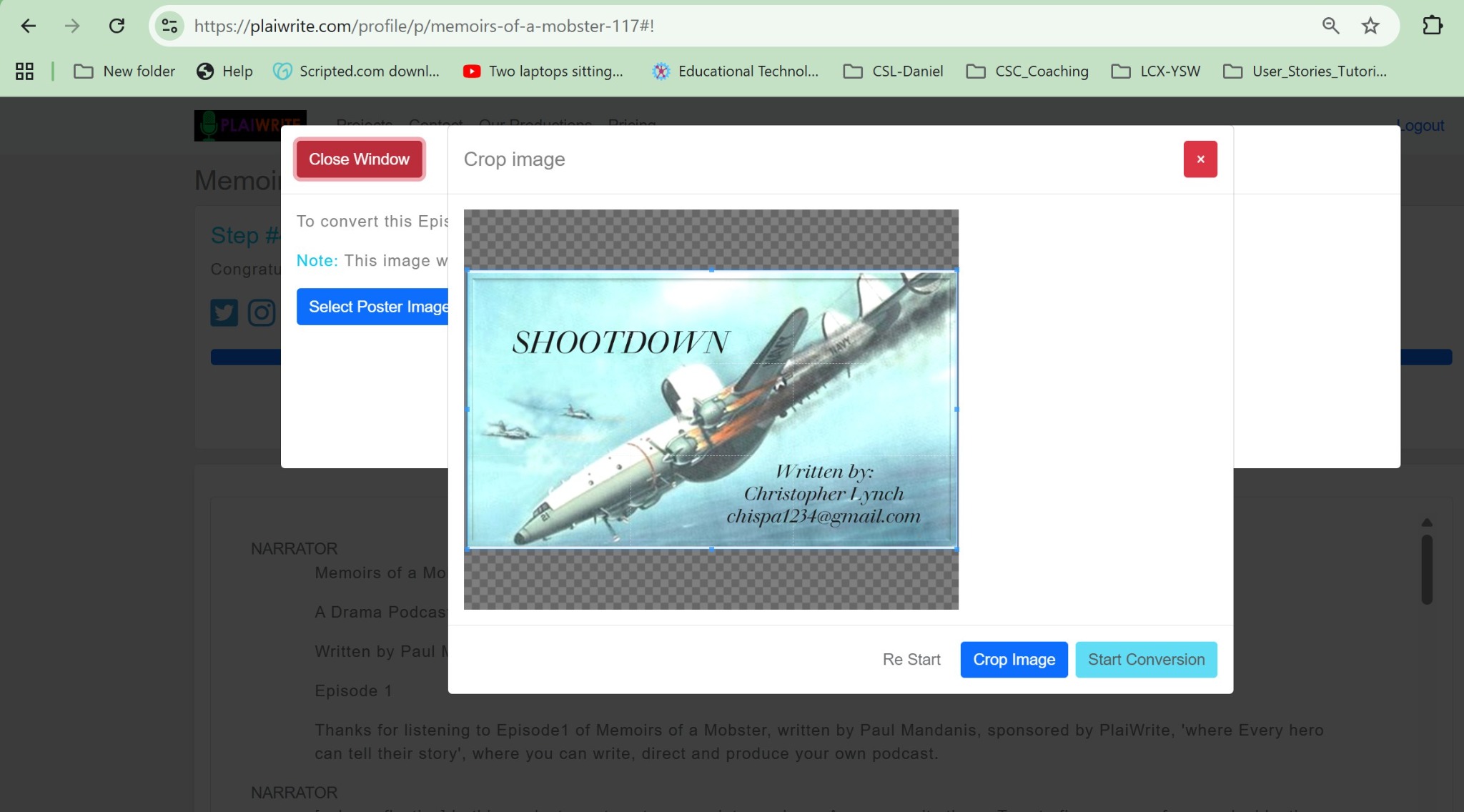The height and width of the screenshot is (812, 1464).
Task: Click the script scrollbar thumb
Action: tap(1427, 569)
